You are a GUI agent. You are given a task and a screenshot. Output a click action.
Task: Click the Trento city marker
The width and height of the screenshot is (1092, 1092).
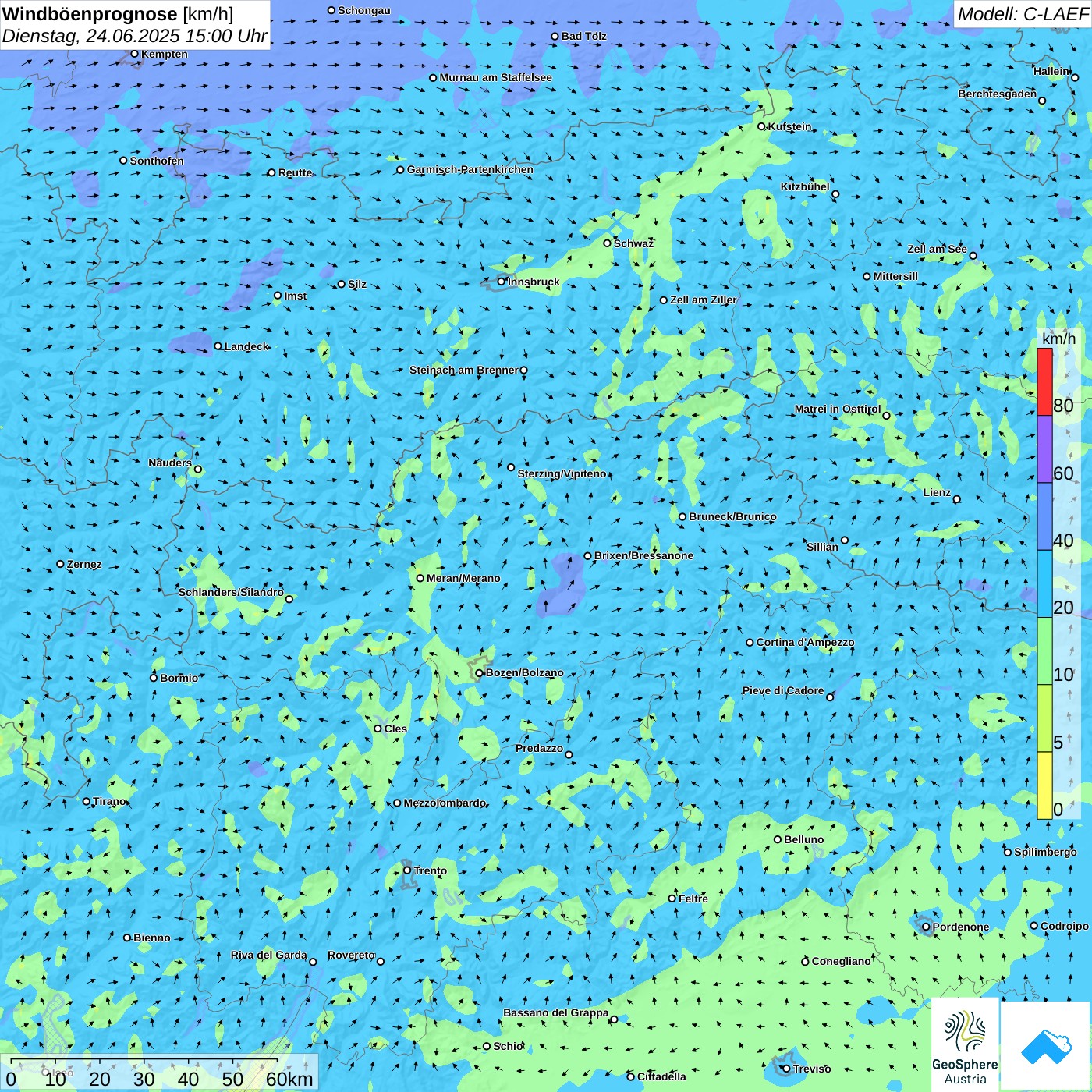(407, 870)
